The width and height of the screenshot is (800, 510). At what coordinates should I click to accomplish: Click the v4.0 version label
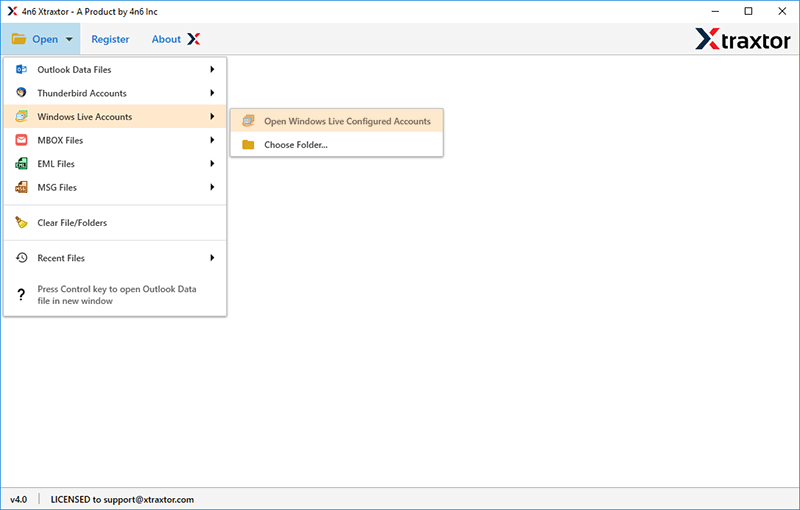[19, 500]
